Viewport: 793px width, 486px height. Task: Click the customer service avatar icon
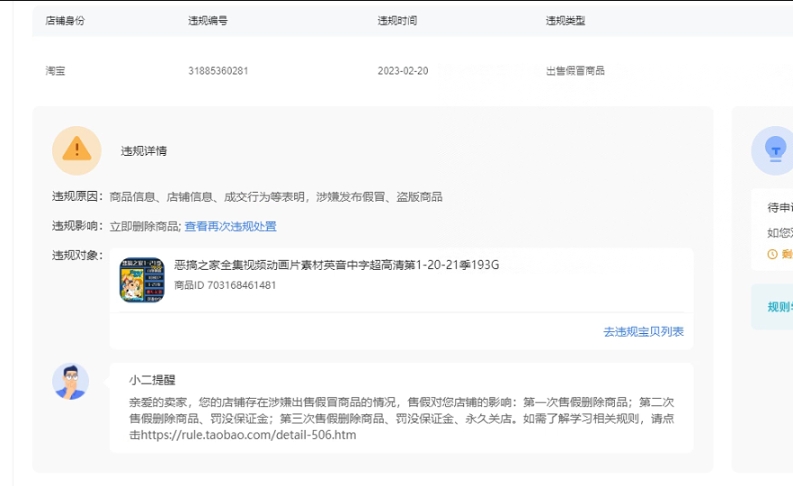click(x=70, y=381)
